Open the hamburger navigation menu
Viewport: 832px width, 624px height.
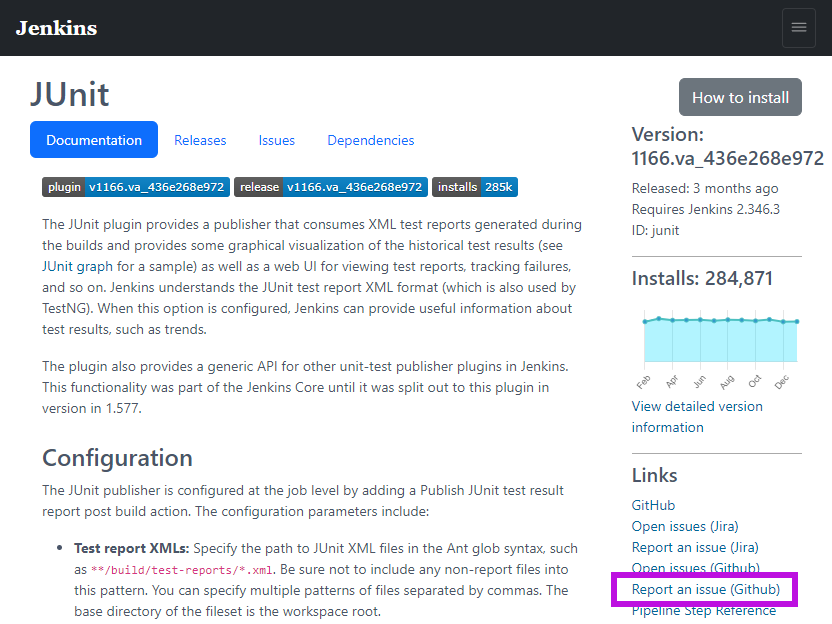798,28
